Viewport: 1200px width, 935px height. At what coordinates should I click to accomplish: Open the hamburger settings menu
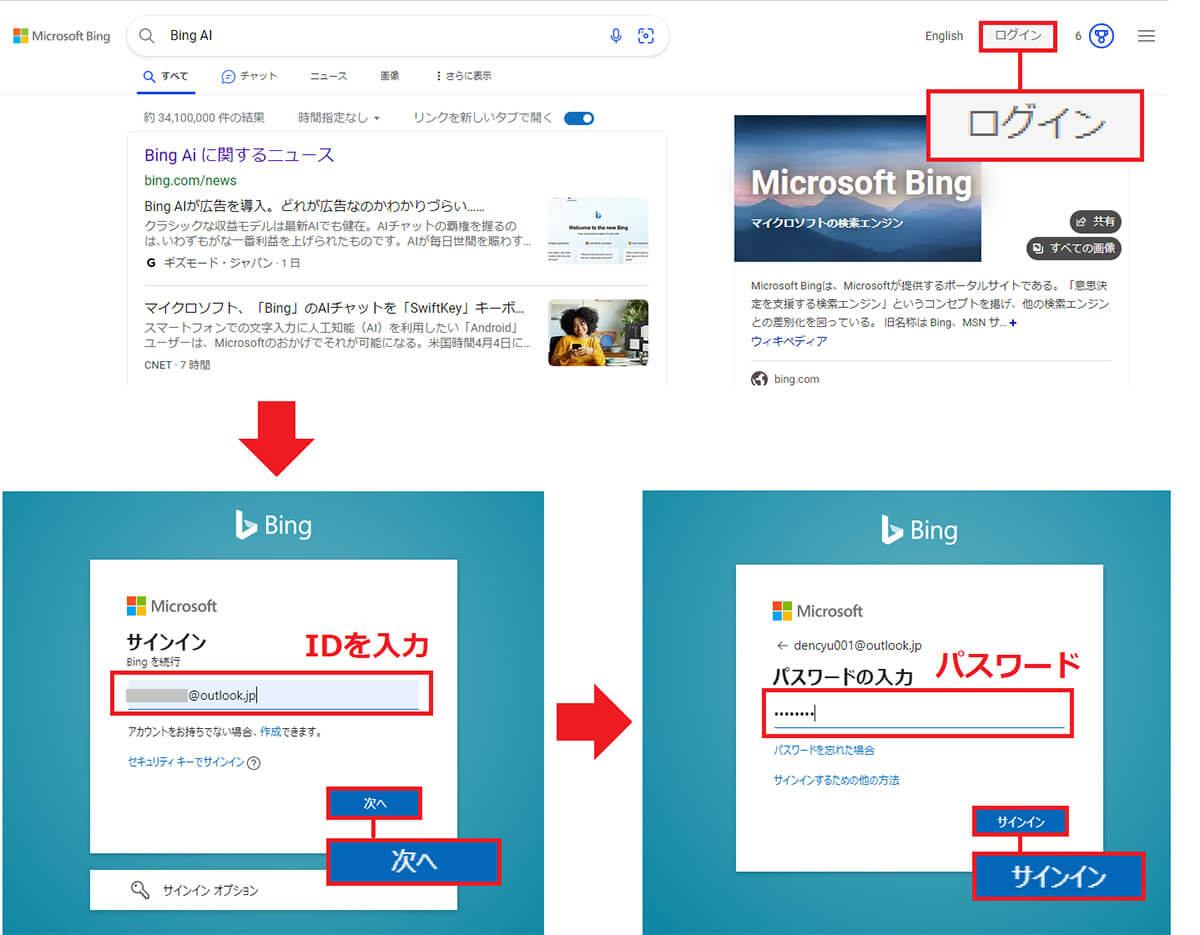coord(1147,36)
